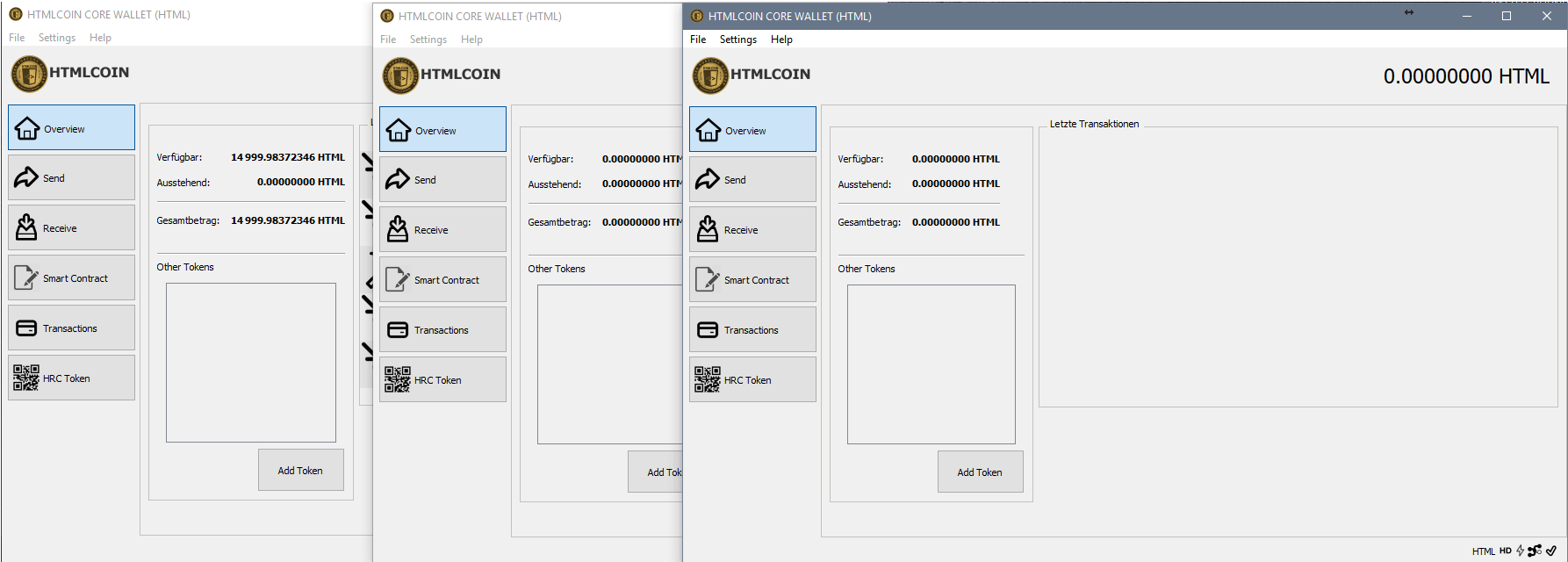The image size is (1568, 562).
Task: Click Verfügbar label in the middle window
Action: [x=550, y=159]
